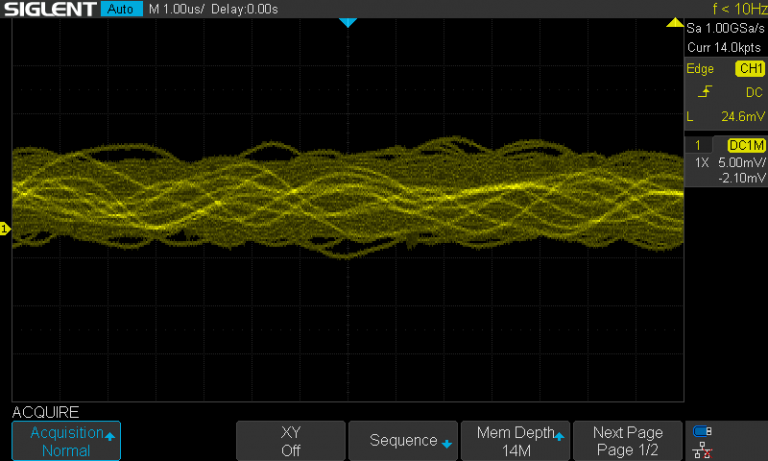Click the 24.6mV trigger level value
The height and width of the screenshot is (461, 768).
pos(741,116)
